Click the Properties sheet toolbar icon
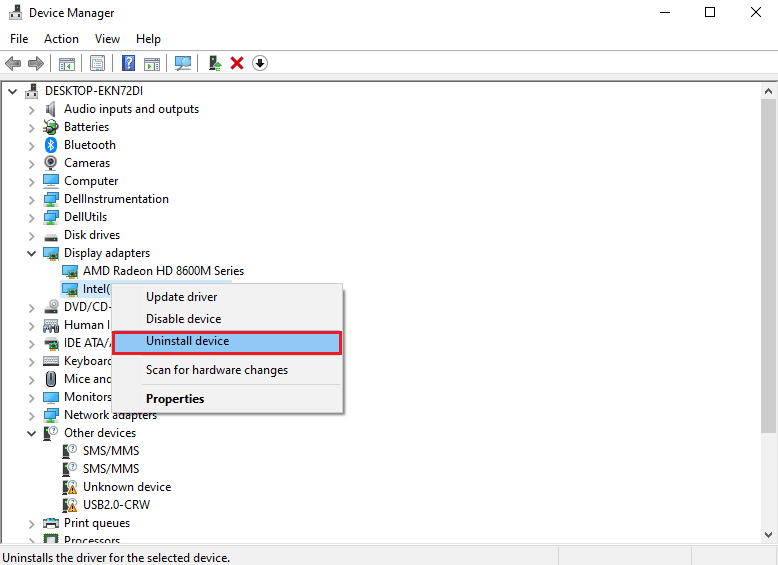778x565 pixels. click(x=98, y=63)
